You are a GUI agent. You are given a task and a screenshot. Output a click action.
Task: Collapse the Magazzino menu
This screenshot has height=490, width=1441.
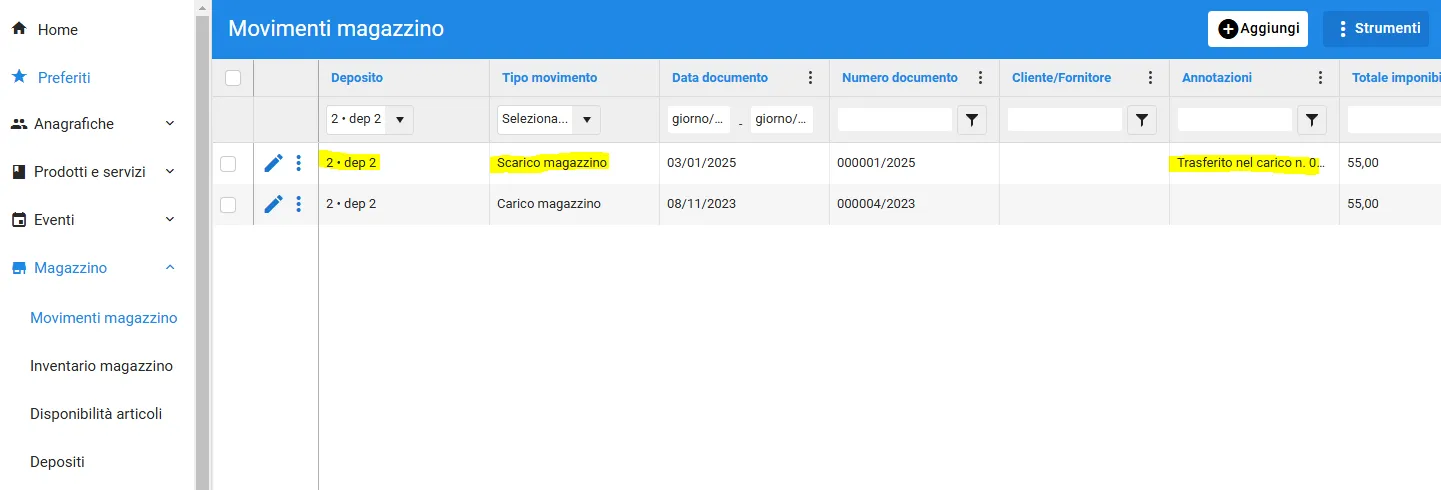point(169,268)
